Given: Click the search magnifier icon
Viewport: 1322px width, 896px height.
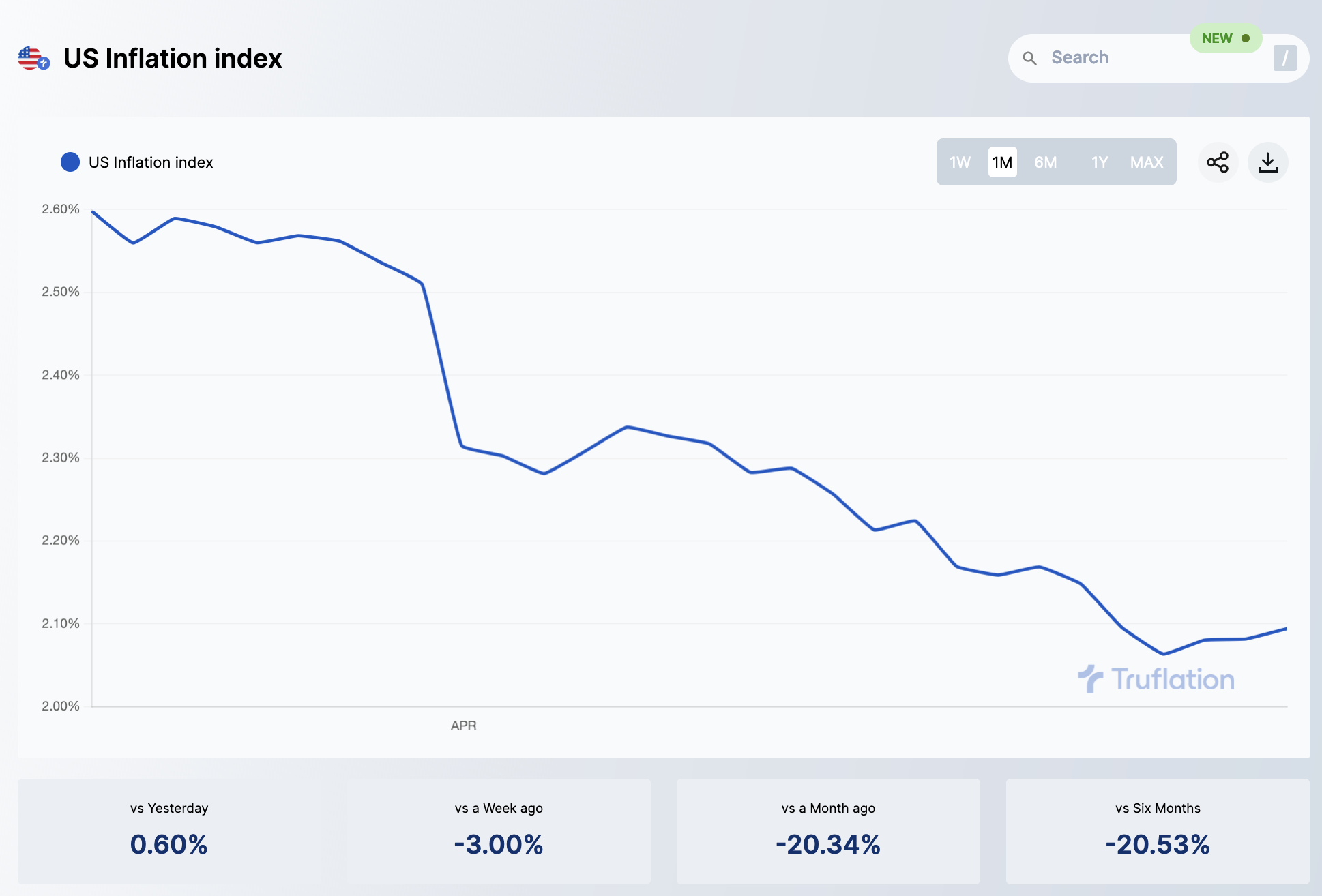Looking at the screenshot, I should click(x=1030, y=59).
